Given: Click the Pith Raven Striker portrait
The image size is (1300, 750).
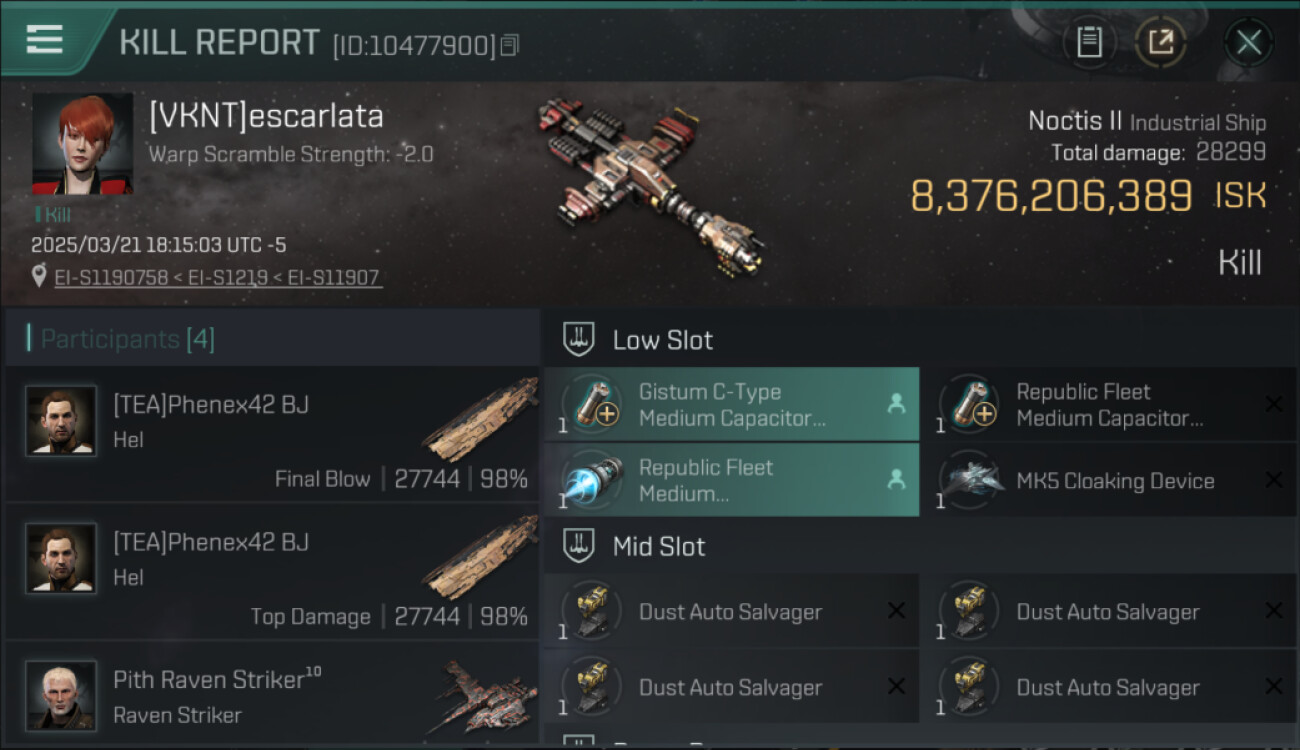Looking at the screenshot, I should 61,695.
